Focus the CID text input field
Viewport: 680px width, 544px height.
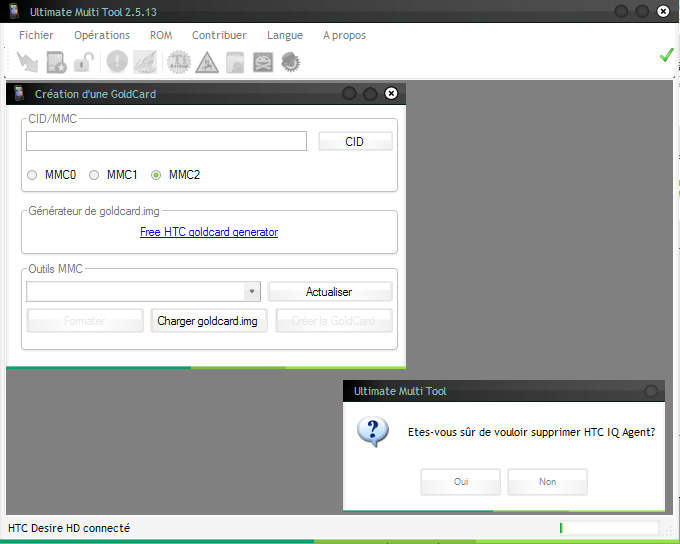pos(167,141)
